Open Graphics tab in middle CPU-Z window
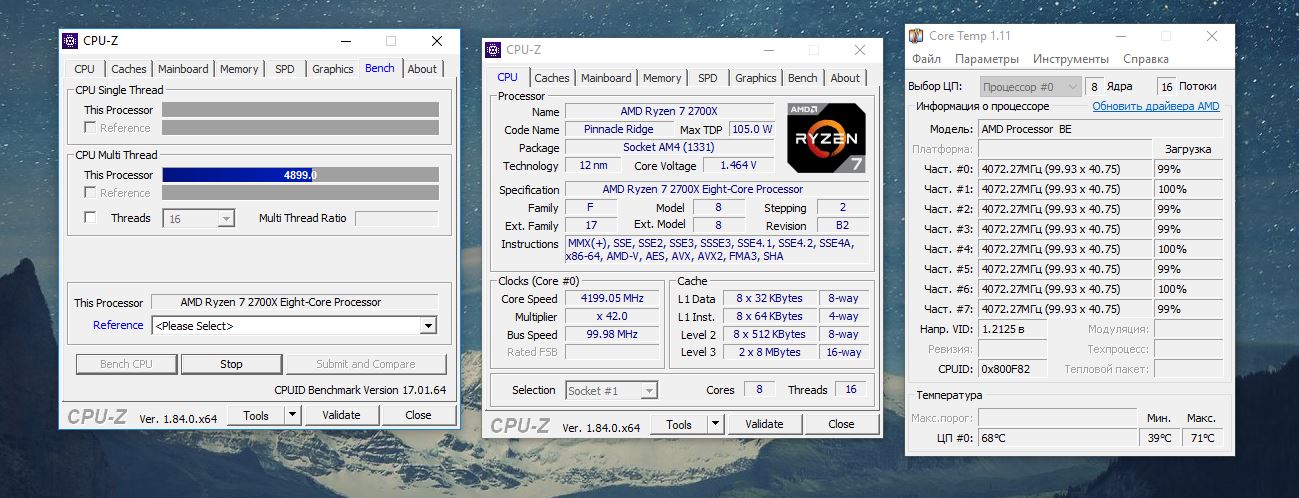1299x498 pixels. tap(756, 78)
